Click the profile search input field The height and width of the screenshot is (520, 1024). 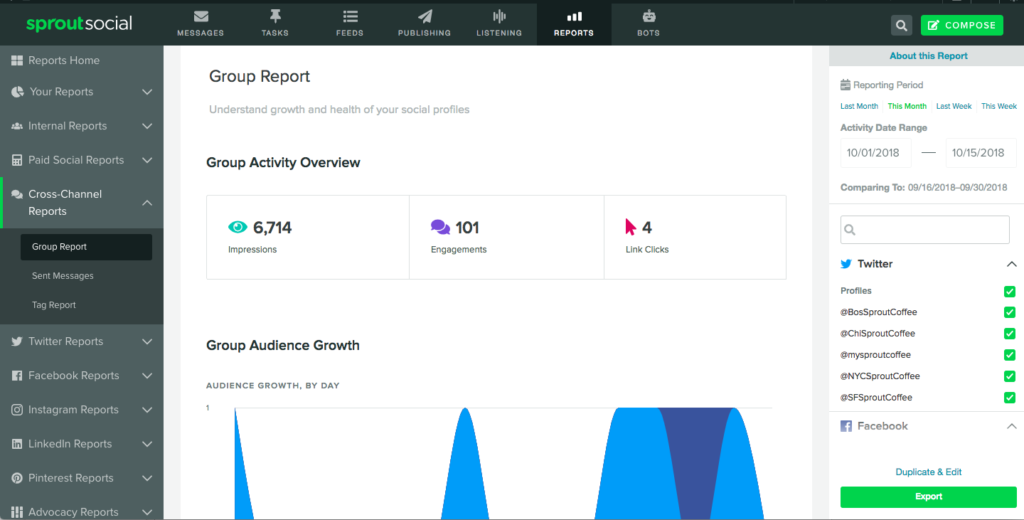tap(925, 230)
